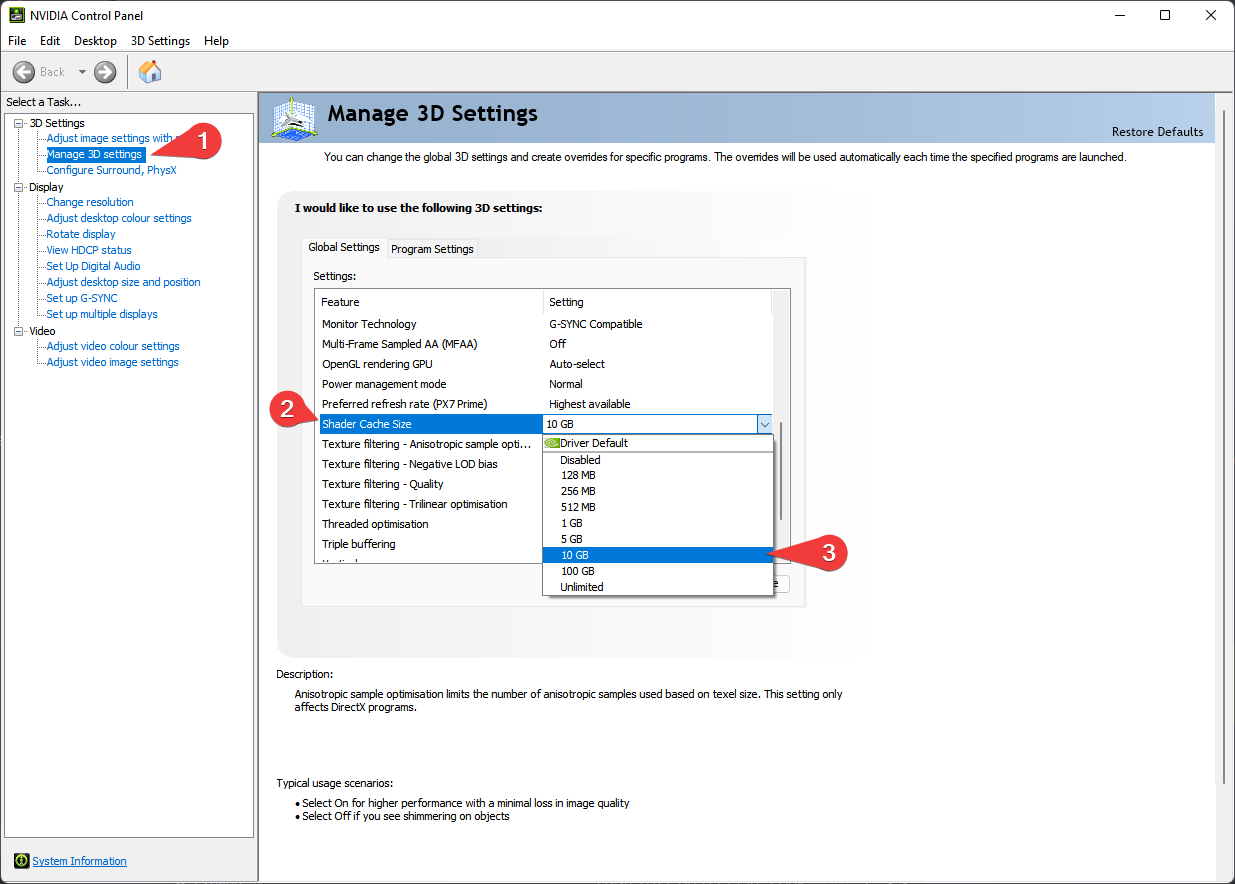
Task: Click the Back arrow icon
Action: coord(24,72)
